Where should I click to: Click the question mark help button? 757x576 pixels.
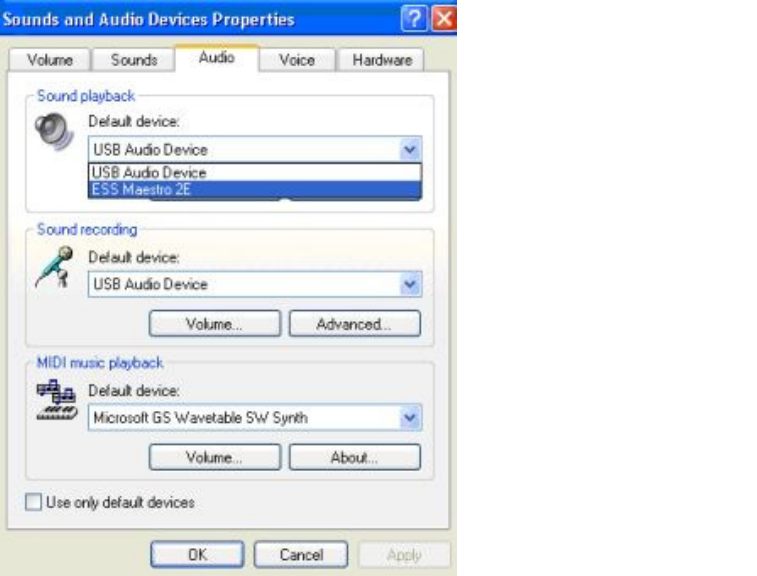click(x=414, y=18)
